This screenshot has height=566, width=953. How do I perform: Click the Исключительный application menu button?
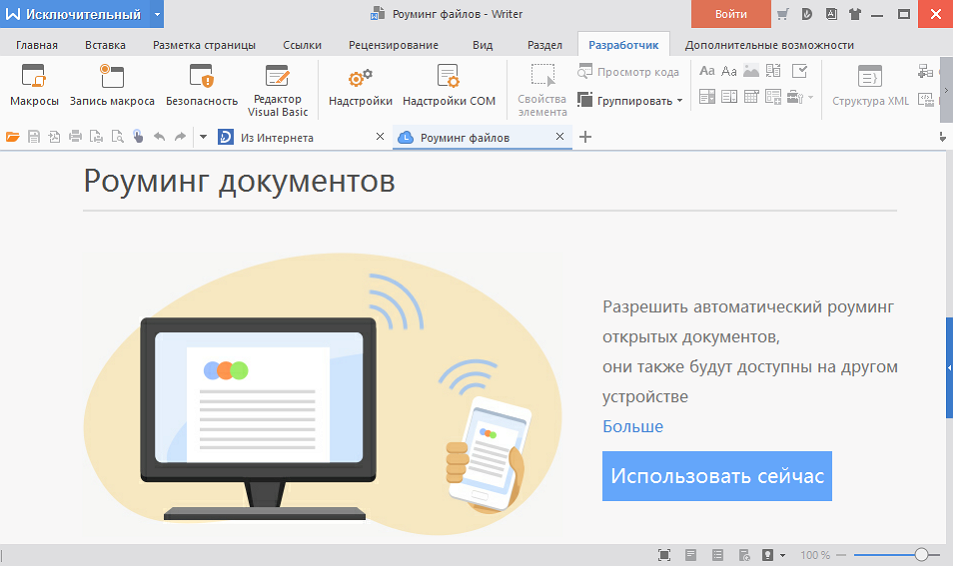click(74, 14)
